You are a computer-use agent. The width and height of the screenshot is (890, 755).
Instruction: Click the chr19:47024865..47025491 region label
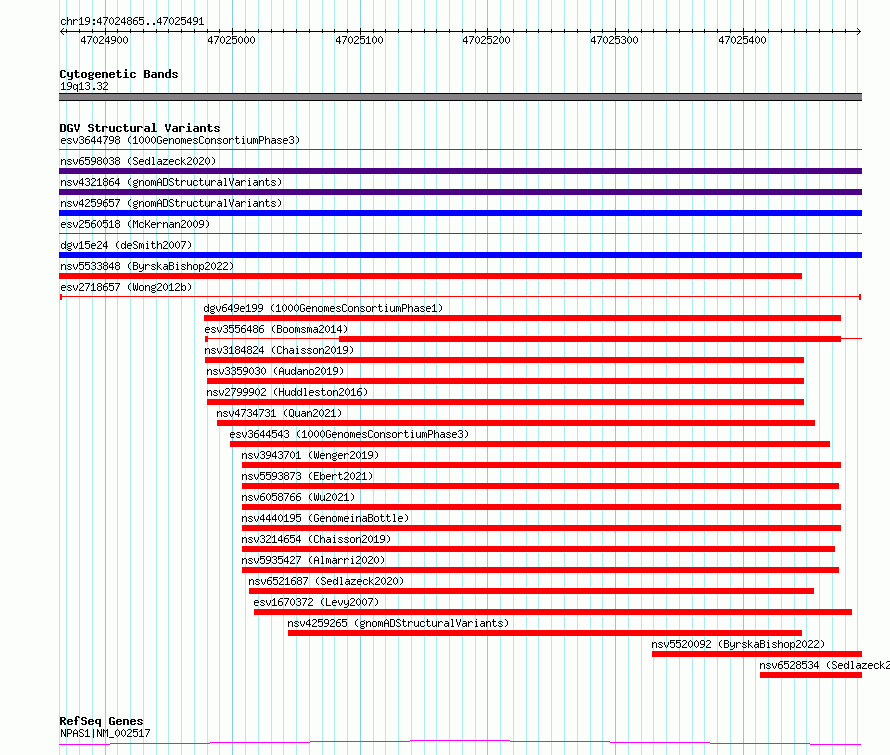coord(132,22)
